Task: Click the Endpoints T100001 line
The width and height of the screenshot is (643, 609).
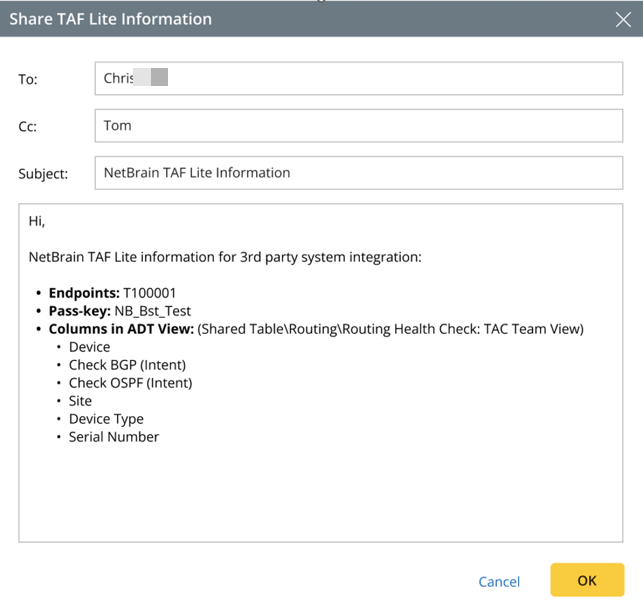Action: (112, 293)
